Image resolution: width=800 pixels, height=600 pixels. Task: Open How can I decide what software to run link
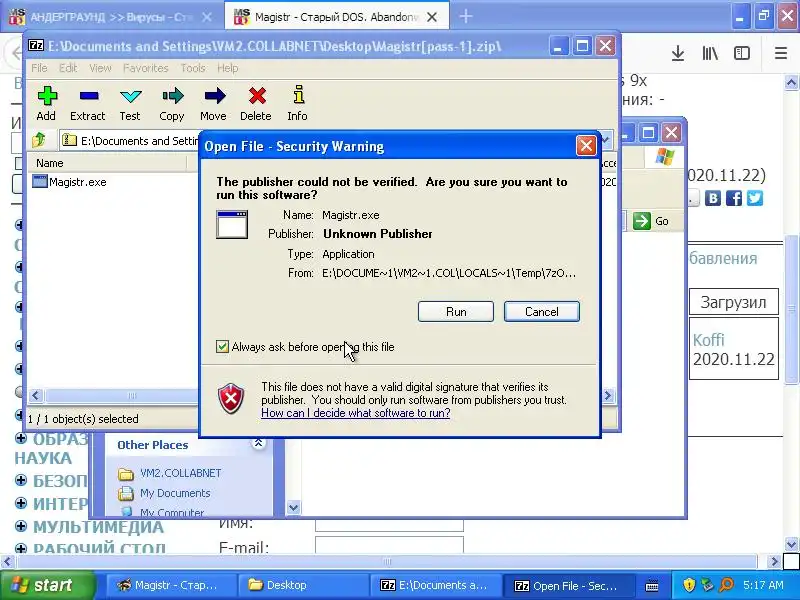point(356,413)
